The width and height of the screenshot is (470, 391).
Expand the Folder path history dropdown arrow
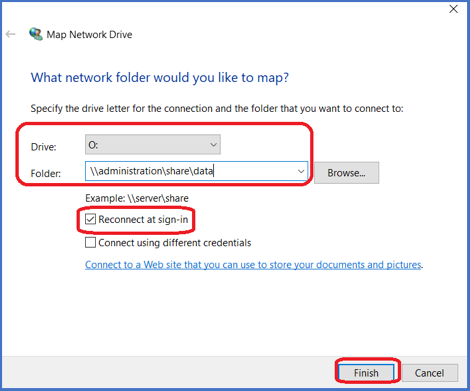coord(301,171)
